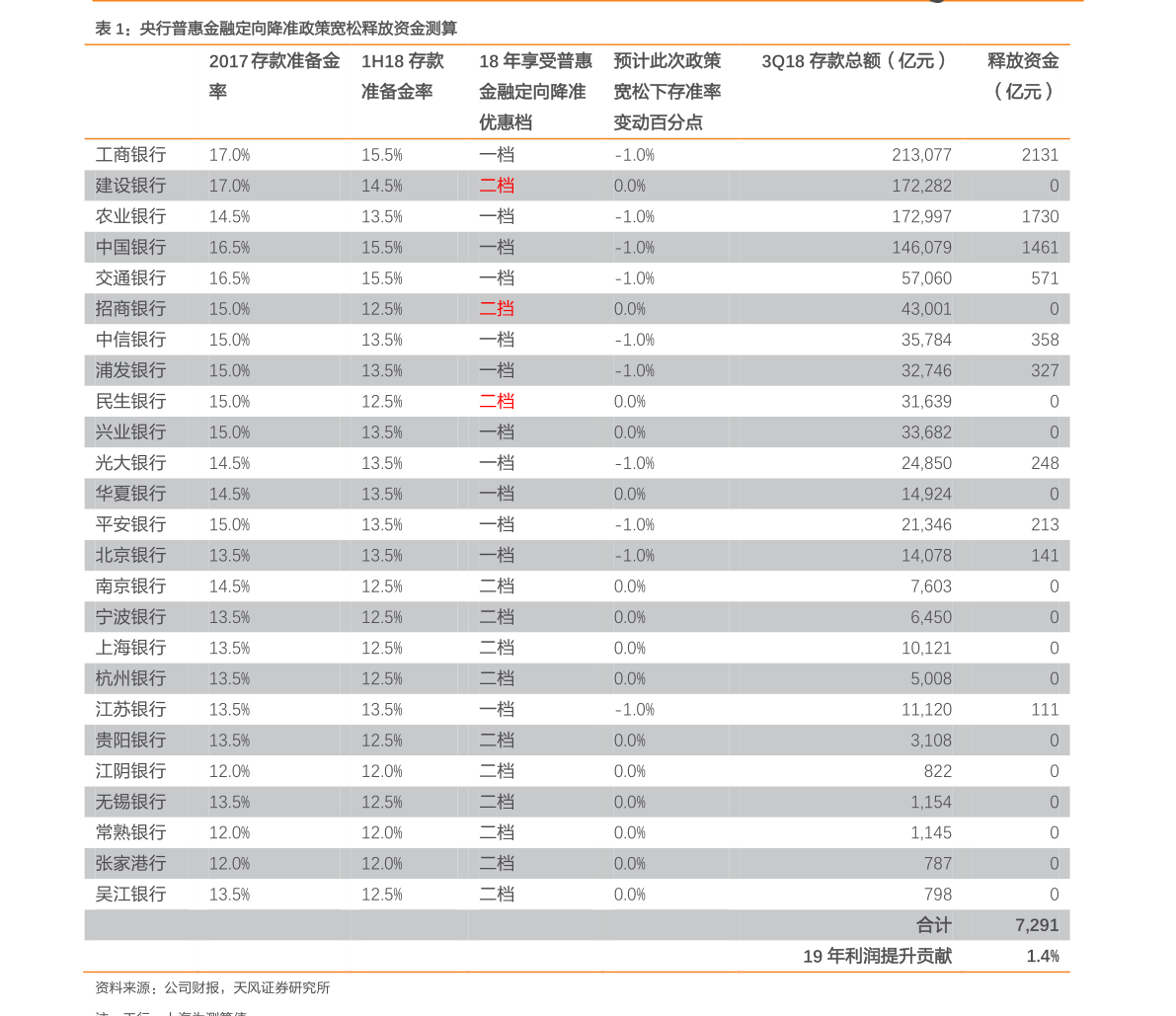Image resolution: width=1176 pixels, height=1016 pixels.
Task: Click the deposit total value 57,060
Action: point(926,277)
